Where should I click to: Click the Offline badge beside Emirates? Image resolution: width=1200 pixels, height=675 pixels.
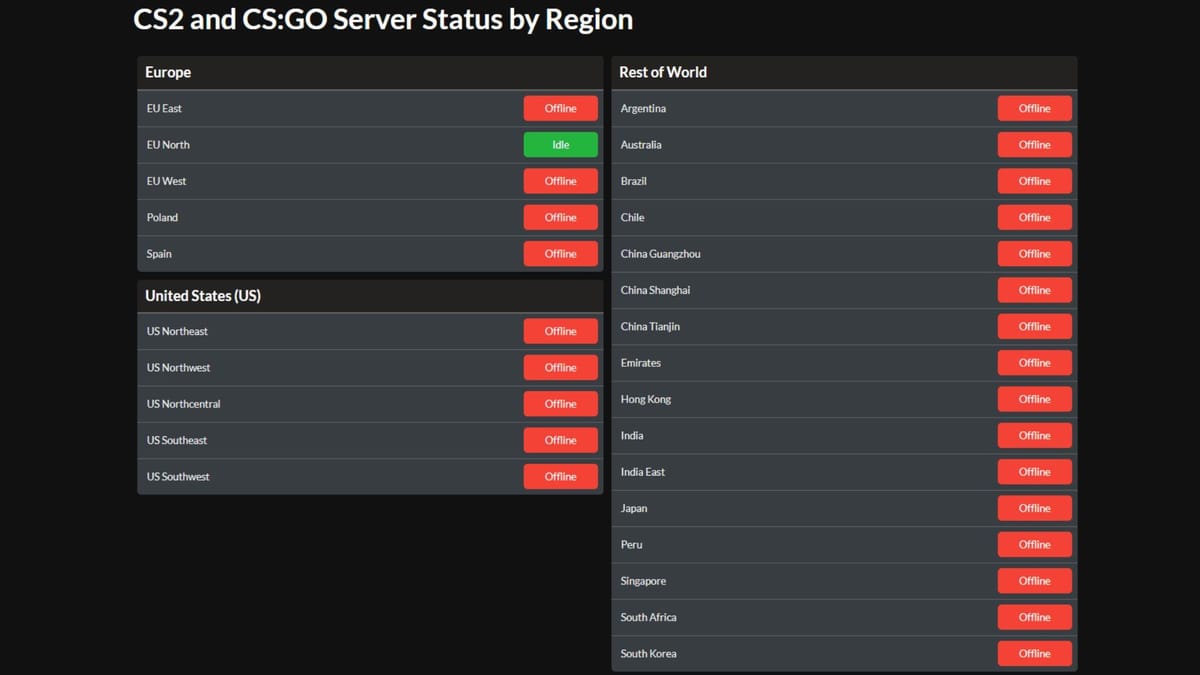[1035, 363]
